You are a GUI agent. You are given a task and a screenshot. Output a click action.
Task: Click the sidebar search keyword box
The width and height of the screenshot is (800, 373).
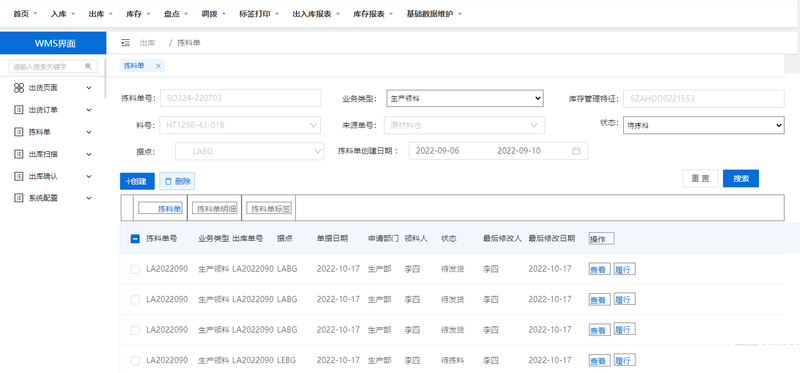tap(53, 66)
